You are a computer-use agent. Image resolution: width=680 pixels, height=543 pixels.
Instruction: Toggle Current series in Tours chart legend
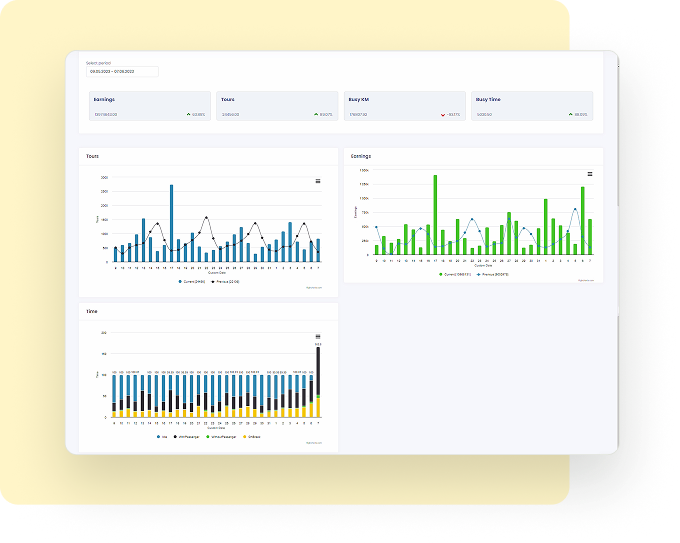192,282
